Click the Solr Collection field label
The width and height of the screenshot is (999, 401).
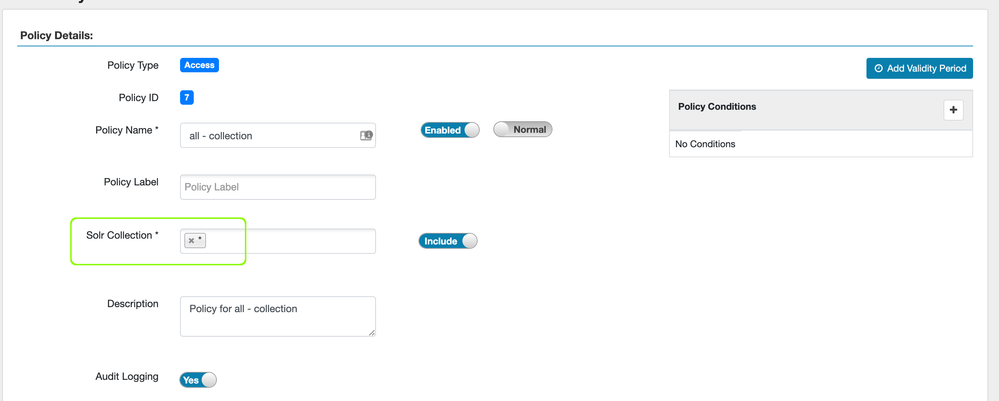[x=122, y=236]
